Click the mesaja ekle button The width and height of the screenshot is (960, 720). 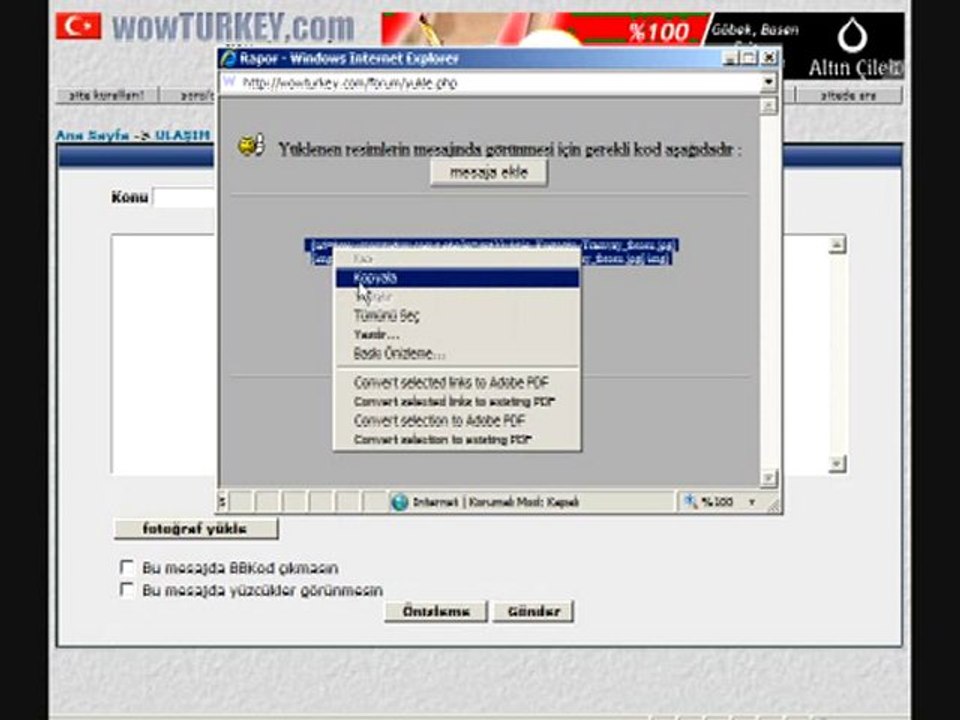[x=489, y=173]
